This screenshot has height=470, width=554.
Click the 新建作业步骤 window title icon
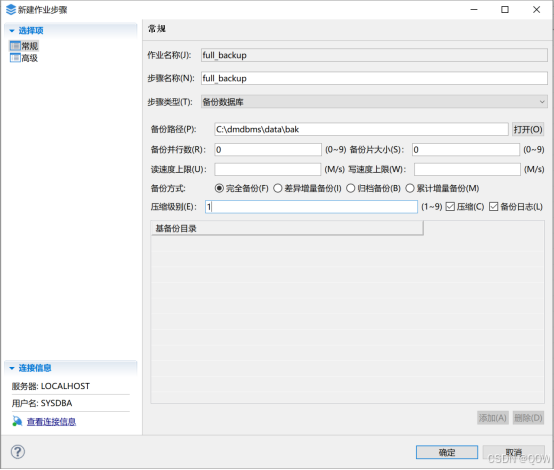click(x=11, y=10)
